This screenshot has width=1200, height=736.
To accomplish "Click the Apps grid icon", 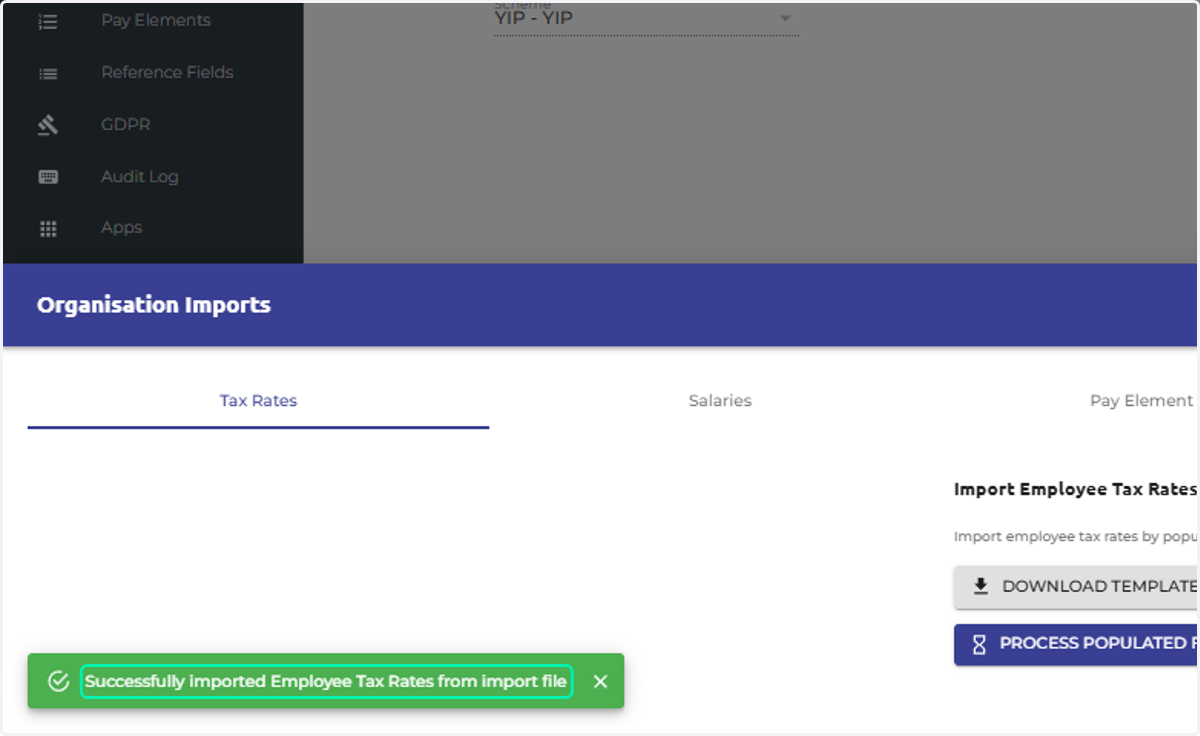I will [x=48, y=228].
